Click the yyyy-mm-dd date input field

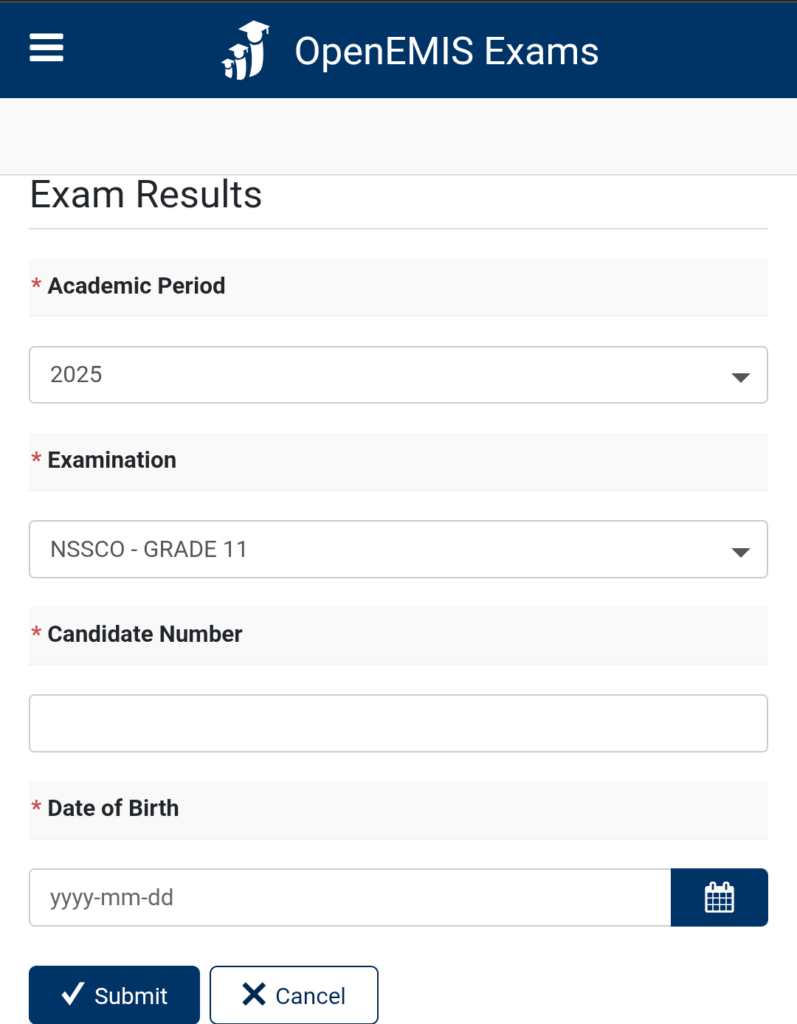pos(349,897)
